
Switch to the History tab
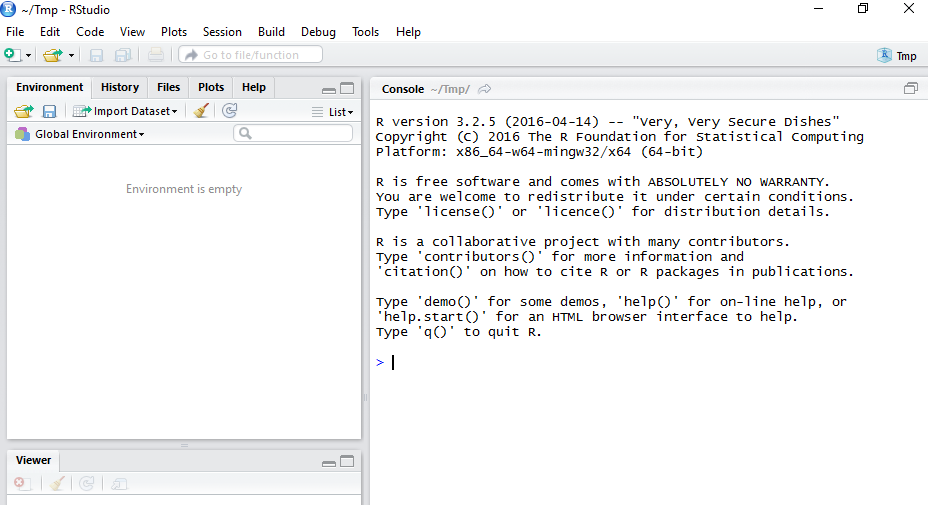[x=120, y=87]
